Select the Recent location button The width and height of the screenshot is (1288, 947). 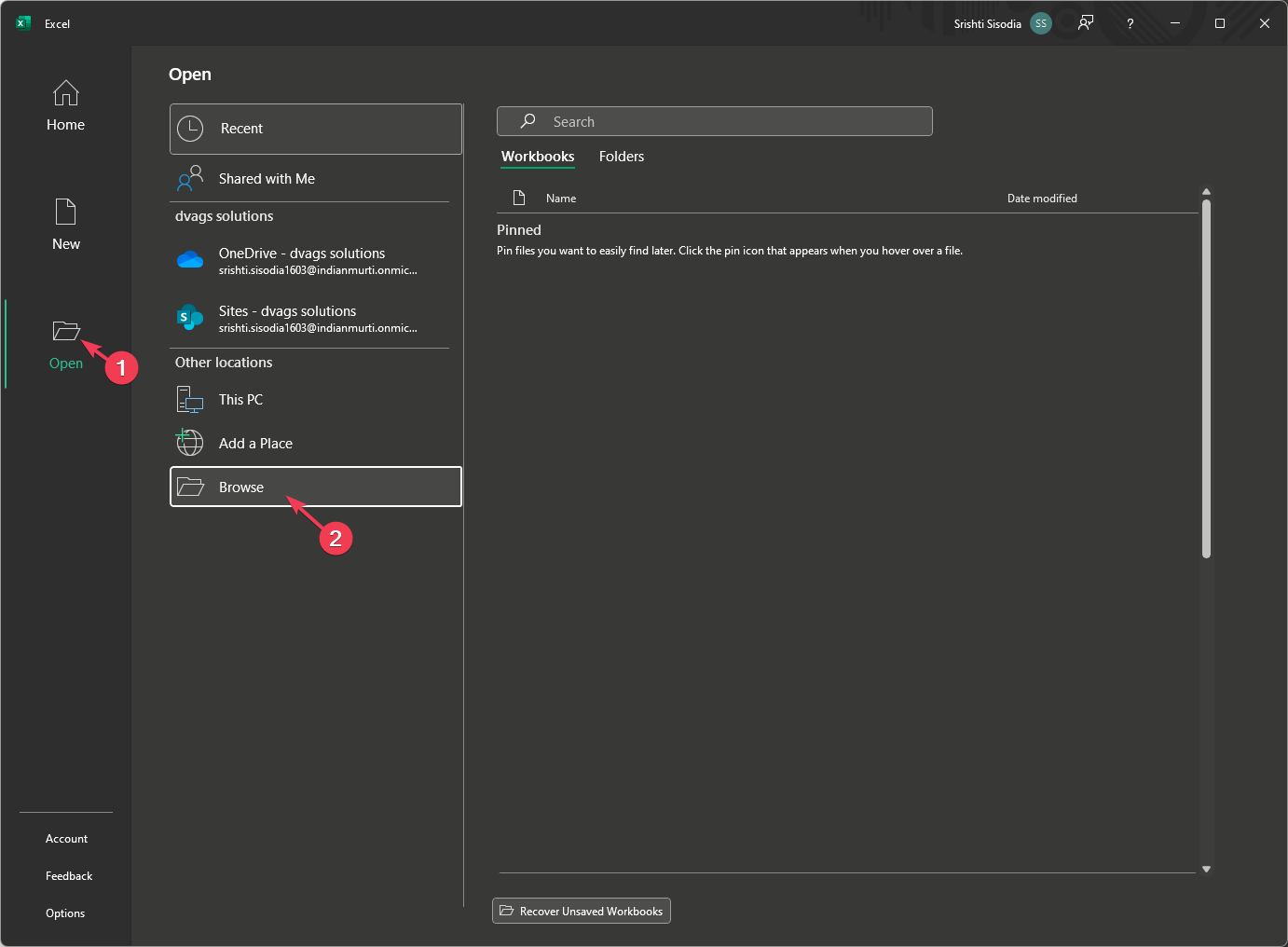[316, 129]
